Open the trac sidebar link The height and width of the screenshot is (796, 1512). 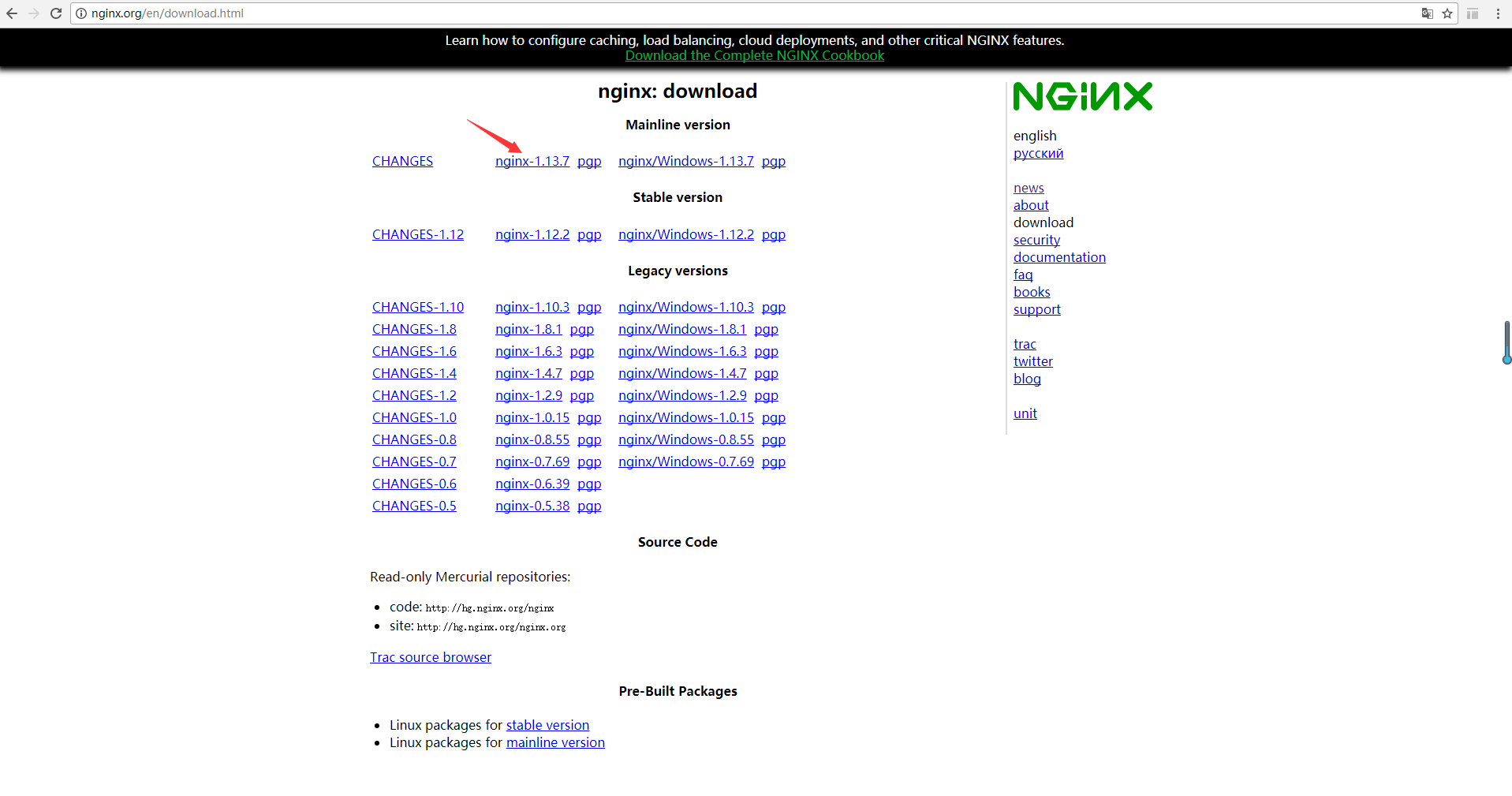coord(1025,344)
